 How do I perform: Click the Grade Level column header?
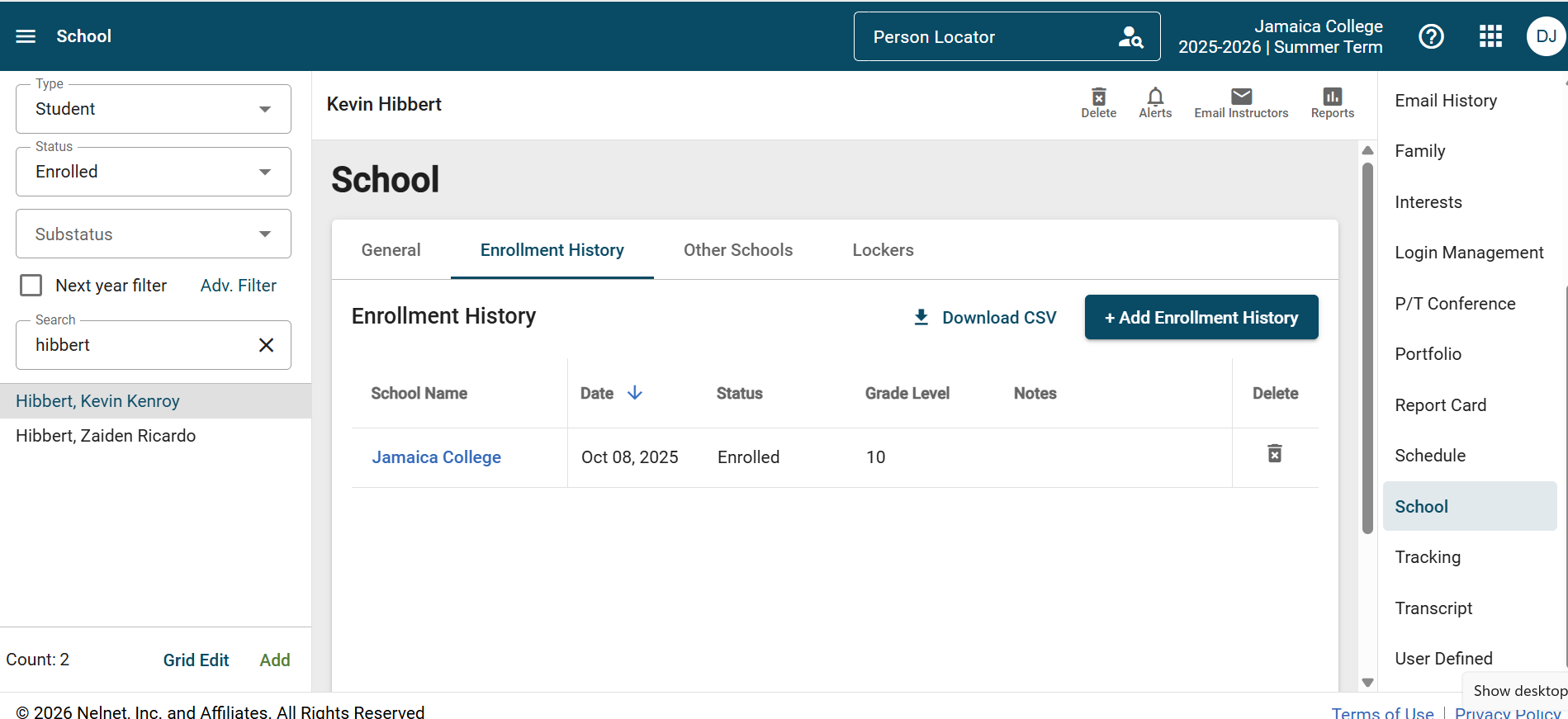point(907,394)
